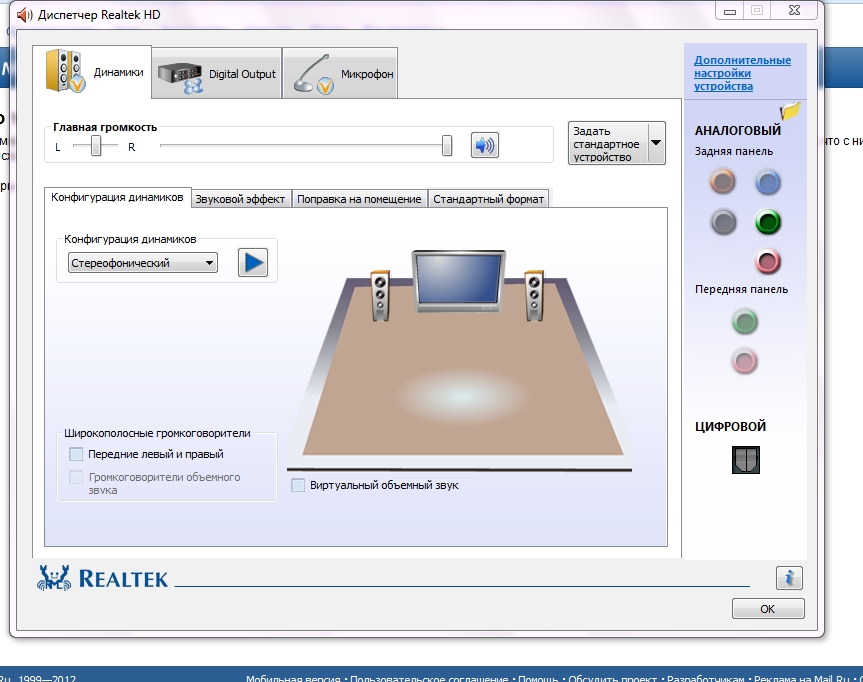Expand the default device dropdown arrow
Image resolution: width=863 pixels, height=682 pixels.
657,143
